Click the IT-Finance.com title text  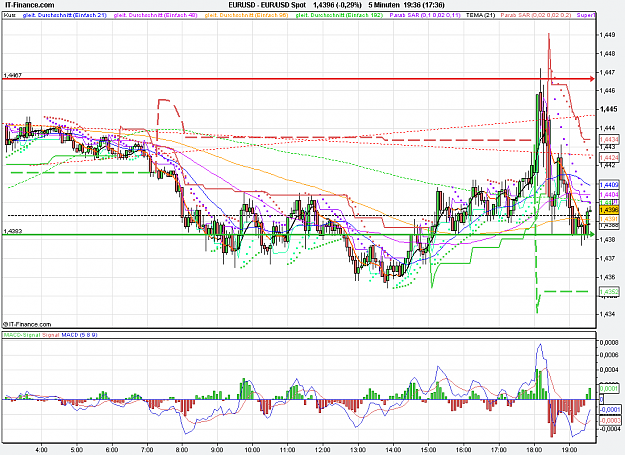(x=29, y=5)
